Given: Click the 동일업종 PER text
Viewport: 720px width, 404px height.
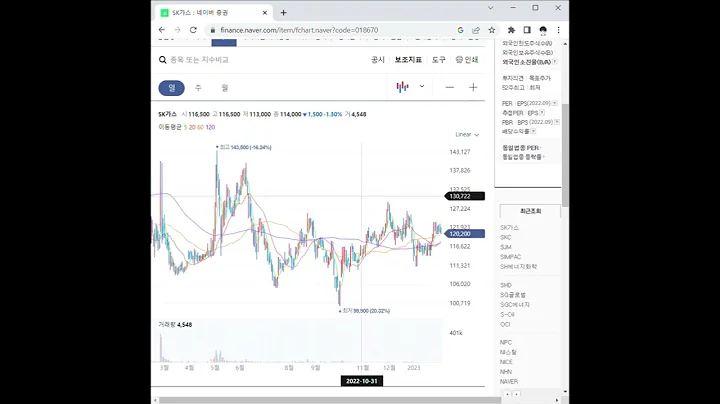Looking at the screenshot, I should click(521, 148).
